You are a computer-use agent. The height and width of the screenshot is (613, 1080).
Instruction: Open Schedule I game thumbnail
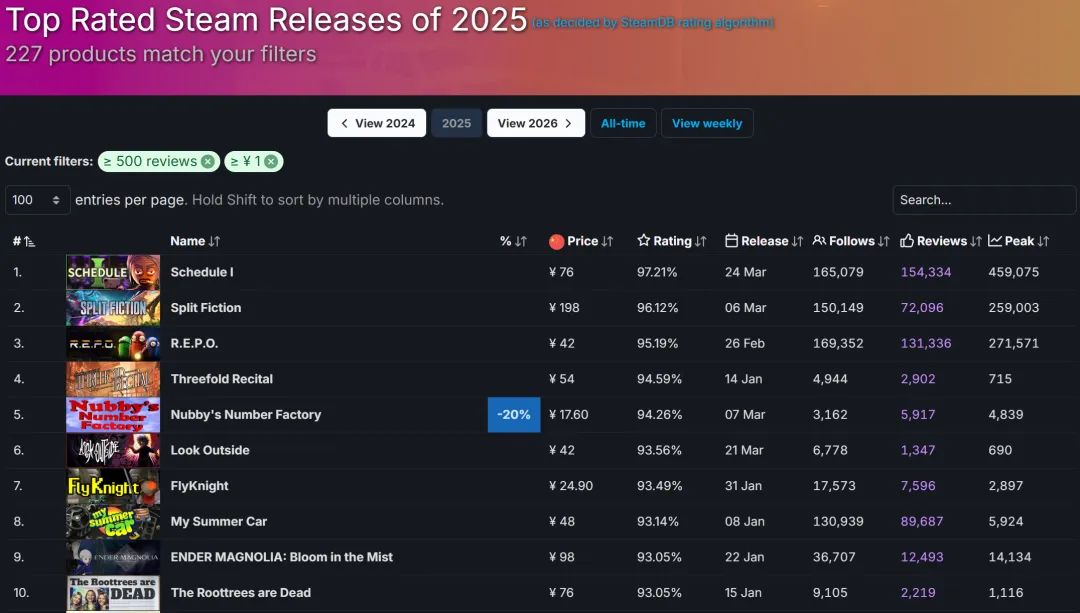(113, 272)
